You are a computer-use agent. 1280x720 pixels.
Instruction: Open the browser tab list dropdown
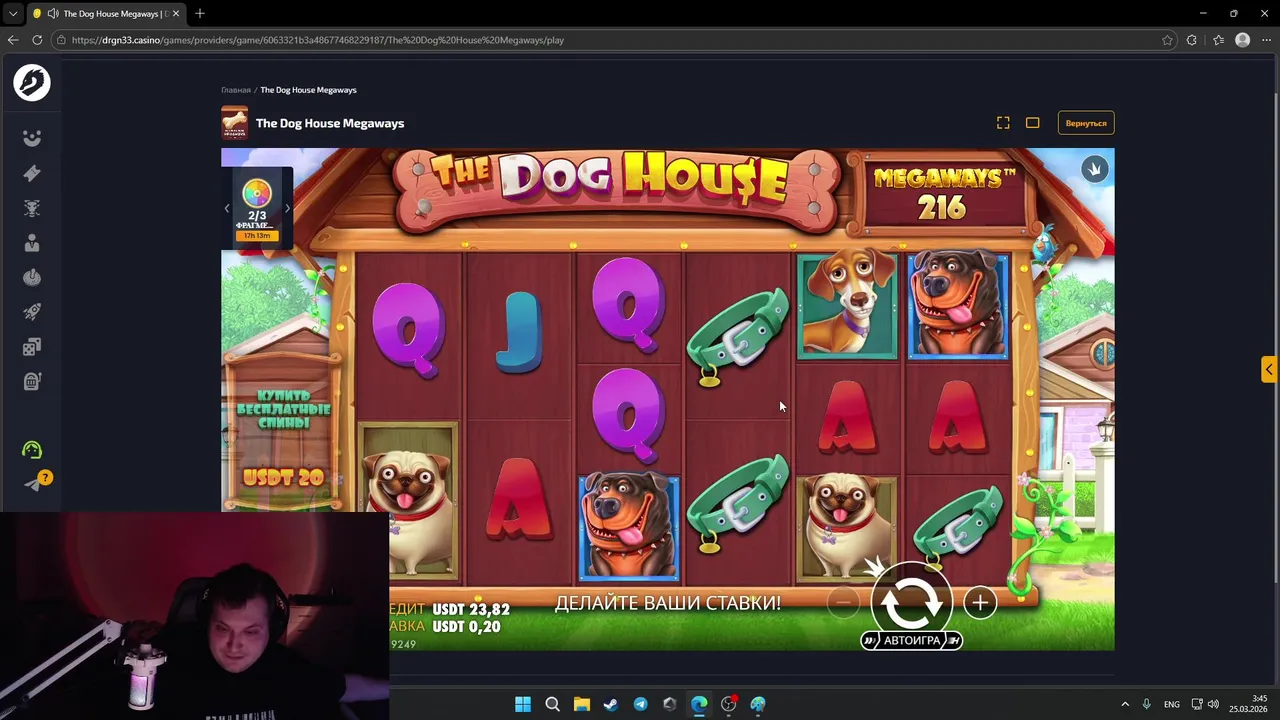click(x=13, y=14)
